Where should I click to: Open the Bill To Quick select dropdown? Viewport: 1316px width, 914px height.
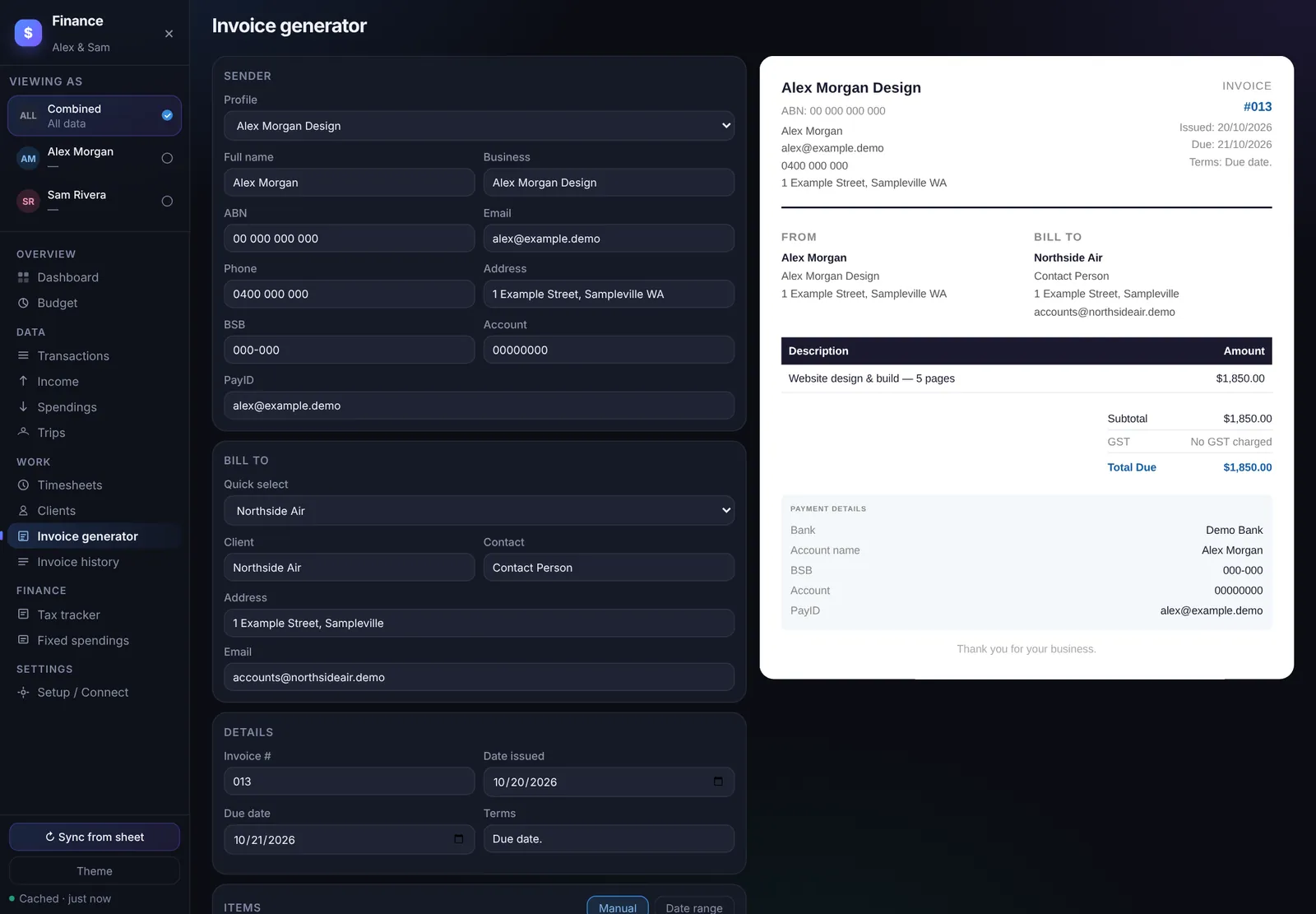pyautogui.click(x=479, y=511)
